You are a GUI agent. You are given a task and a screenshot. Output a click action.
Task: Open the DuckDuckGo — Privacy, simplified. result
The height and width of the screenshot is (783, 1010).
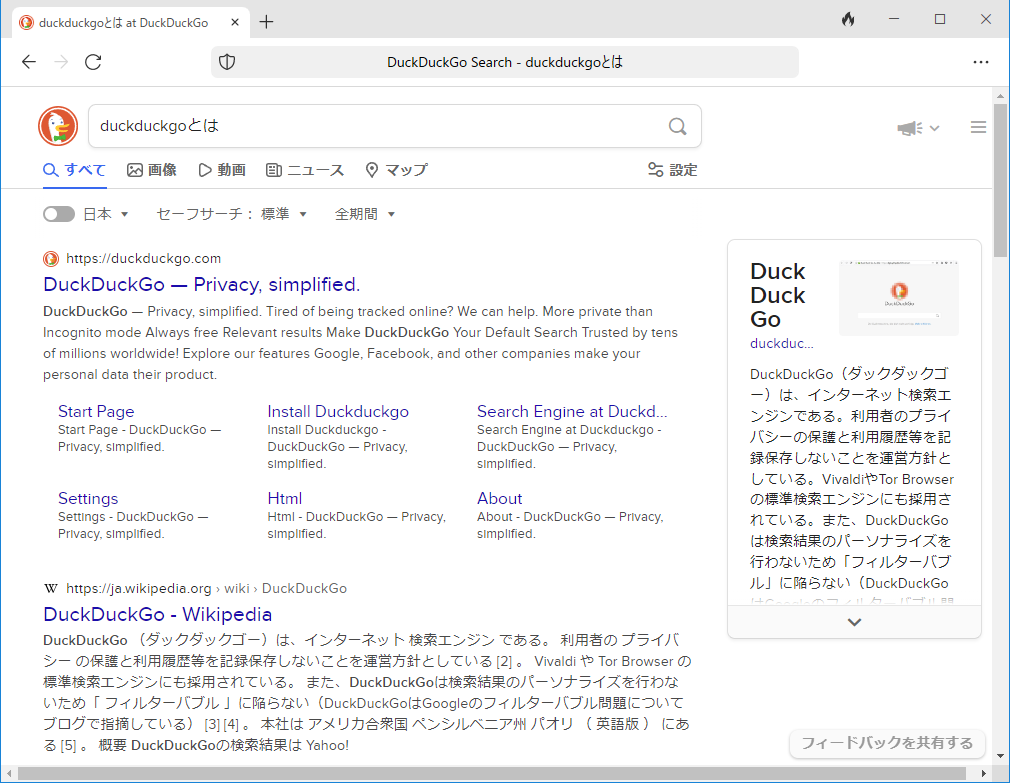coord(202,285)
